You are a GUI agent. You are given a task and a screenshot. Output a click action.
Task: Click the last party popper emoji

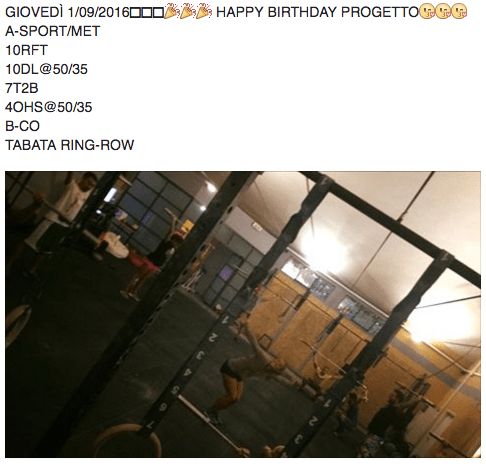tap(204, 12)
